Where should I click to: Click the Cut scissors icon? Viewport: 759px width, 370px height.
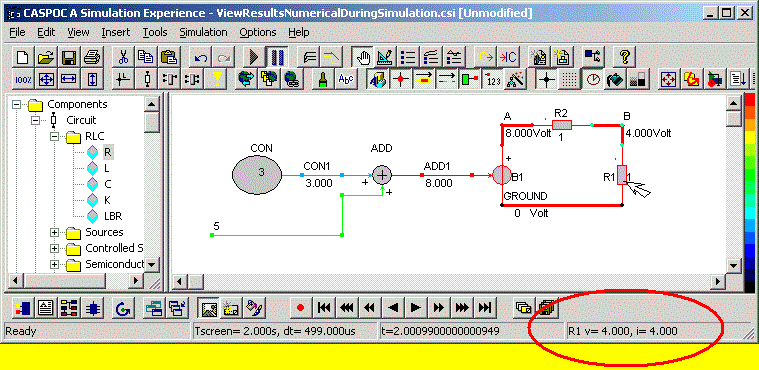(x=123, y=58)
